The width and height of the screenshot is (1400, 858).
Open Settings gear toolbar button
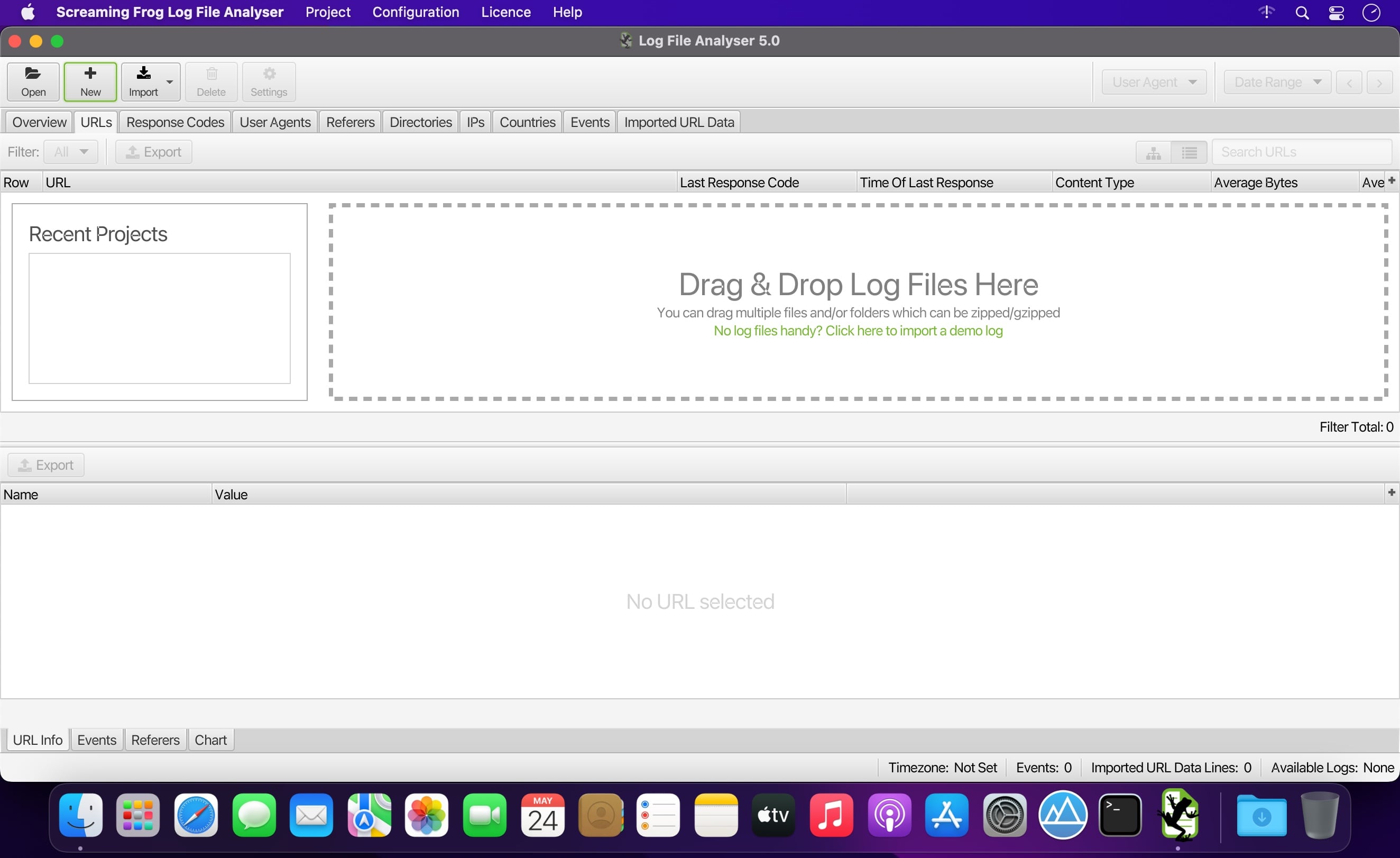coord(269,82)
